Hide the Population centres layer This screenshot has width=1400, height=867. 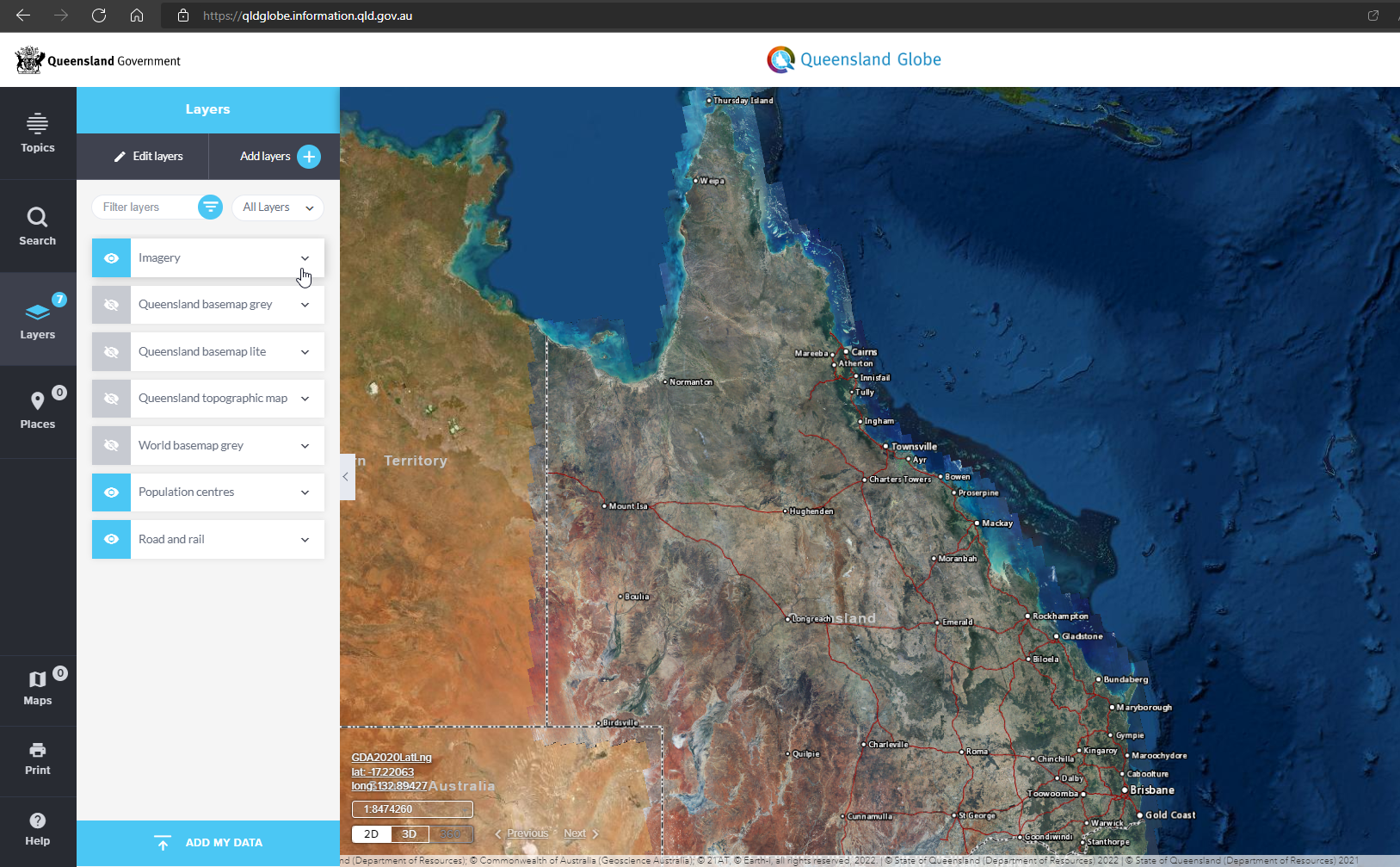point(111,492)
